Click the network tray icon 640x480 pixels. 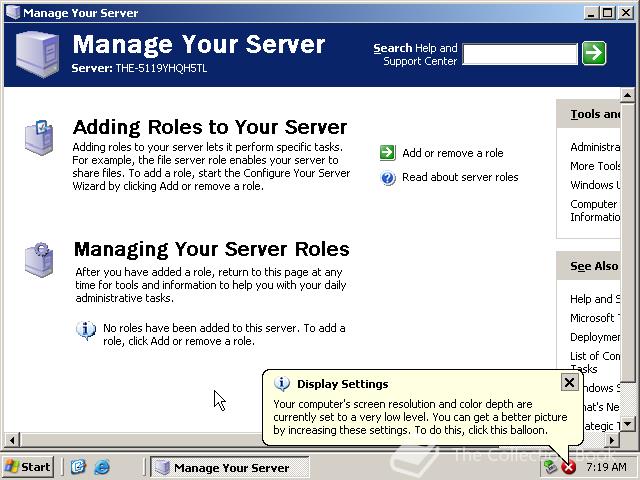551,467
